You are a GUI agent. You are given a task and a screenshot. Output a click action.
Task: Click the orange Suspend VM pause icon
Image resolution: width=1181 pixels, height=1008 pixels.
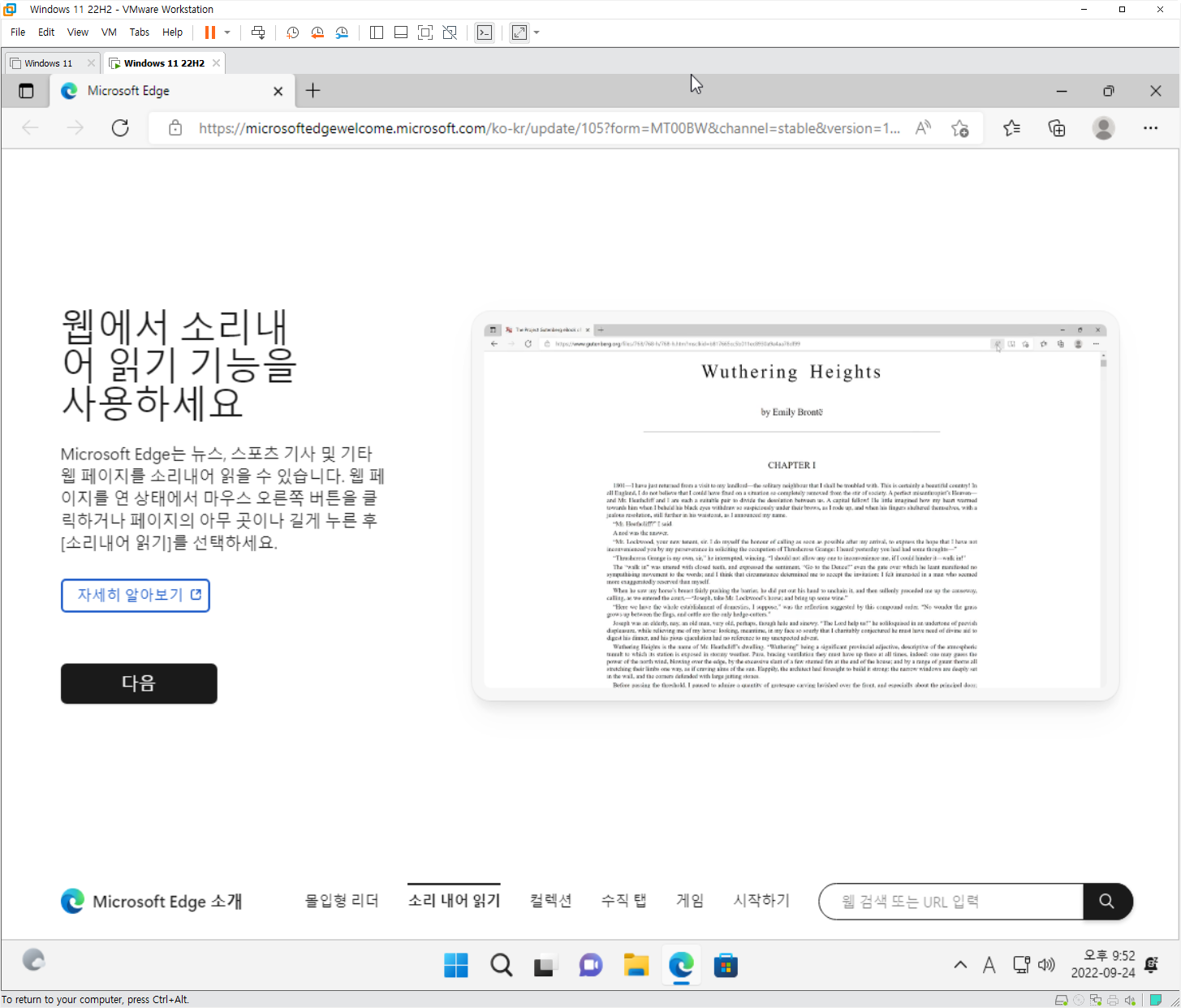pyautogui.click(x=210, y=32)
